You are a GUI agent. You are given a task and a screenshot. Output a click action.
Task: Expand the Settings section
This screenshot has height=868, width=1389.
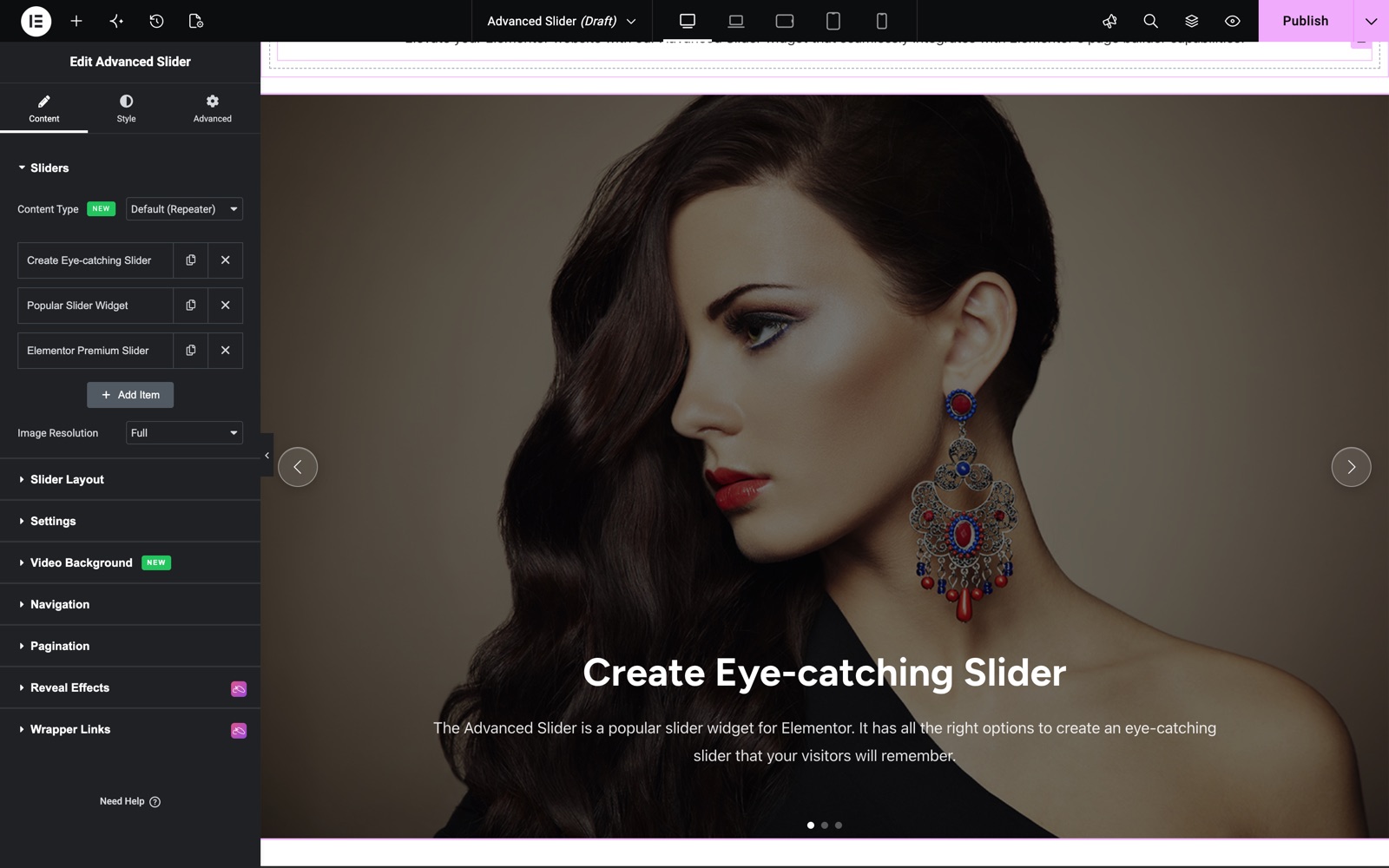130,521
